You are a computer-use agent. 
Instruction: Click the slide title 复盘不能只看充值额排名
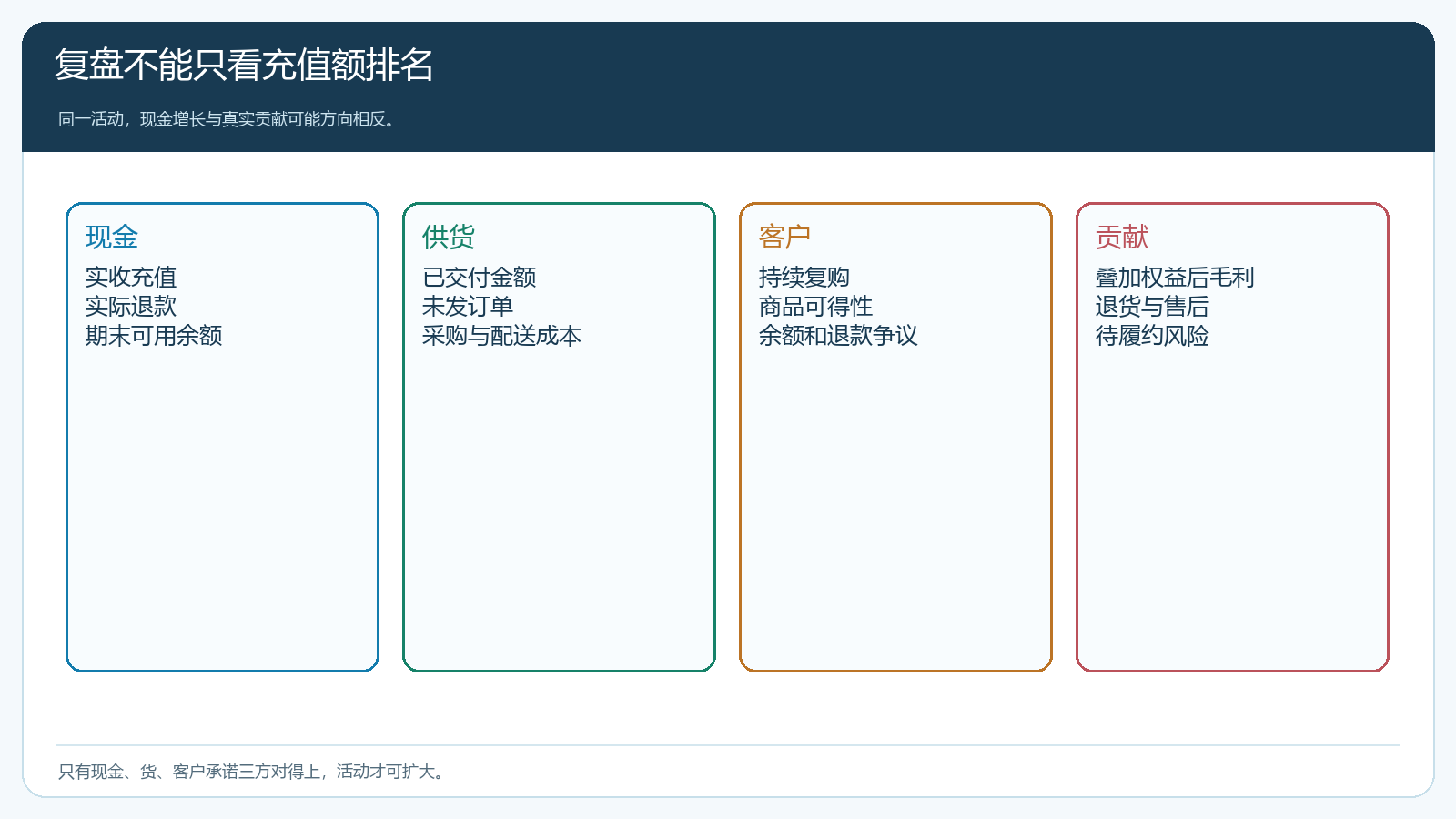click(244, 65)
